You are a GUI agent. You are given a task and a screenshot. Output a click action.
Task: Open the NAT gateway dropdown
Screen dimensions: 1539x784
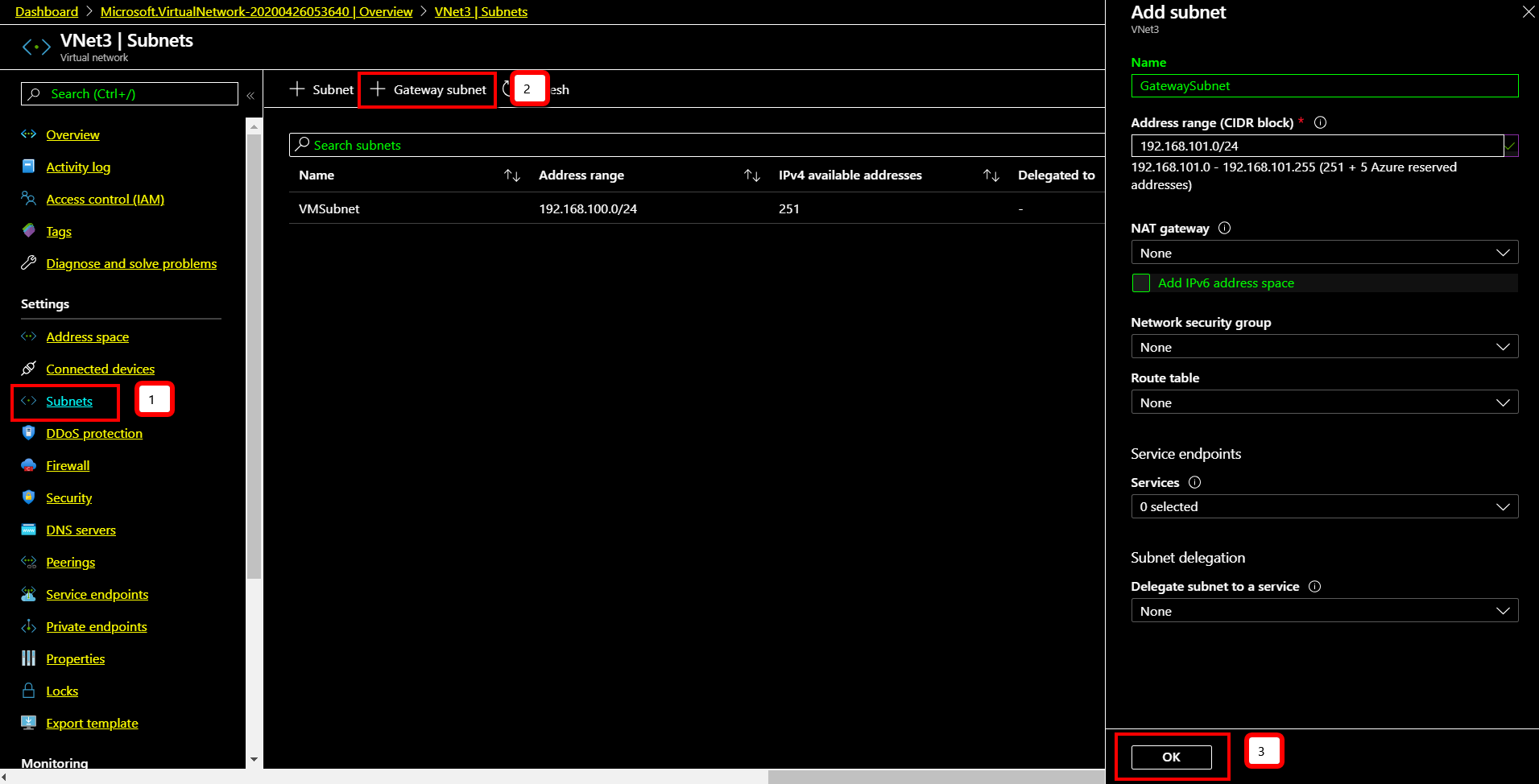point(1325,253)
